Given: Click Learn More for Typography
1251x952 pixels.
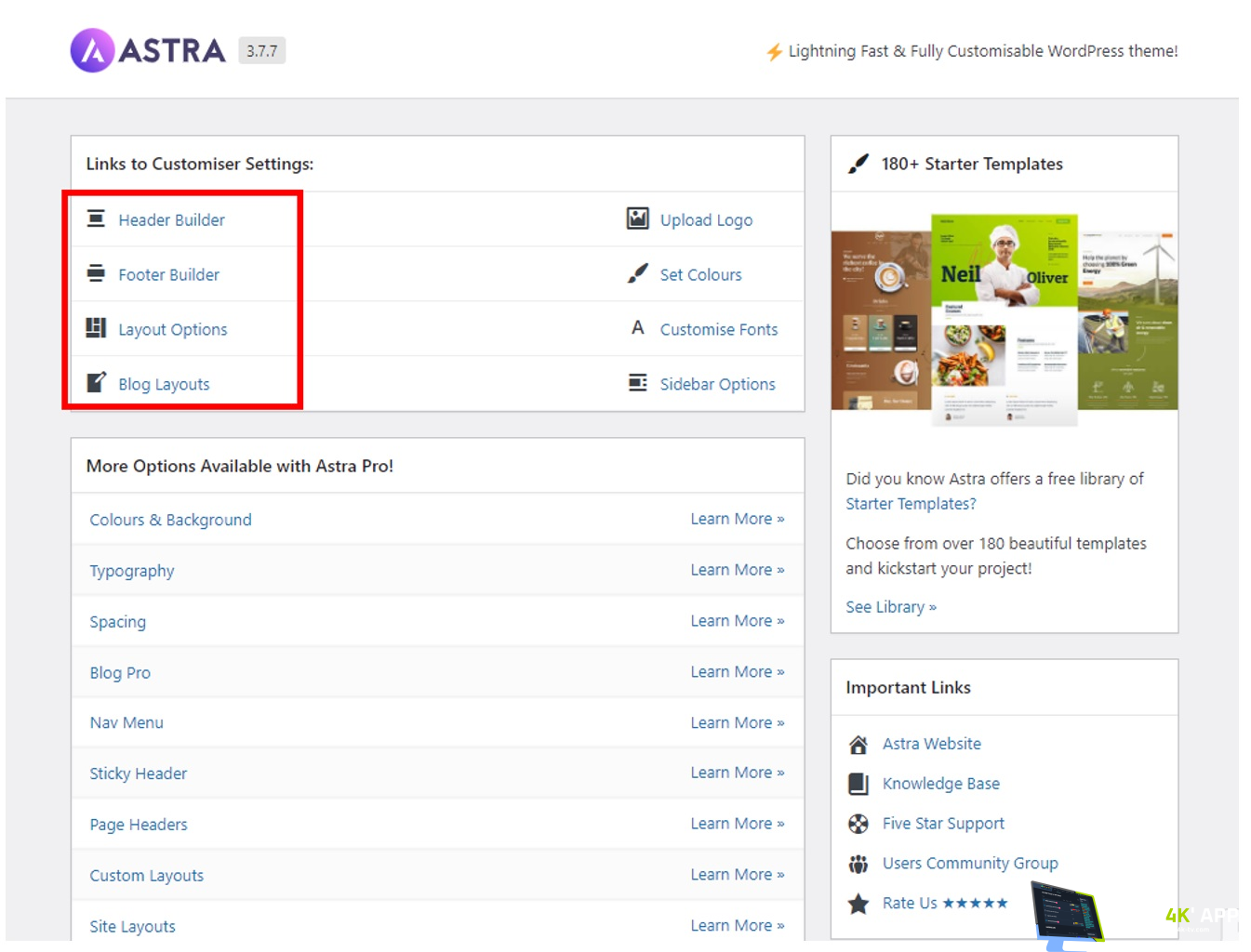Looking at the screenshot, I should pyautogui.click(x=737, y=570).
